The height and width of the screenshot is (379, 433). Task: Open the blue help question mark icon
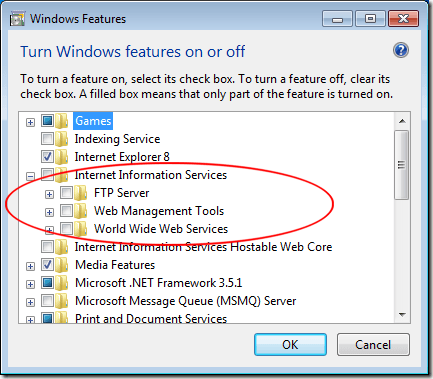401,51
